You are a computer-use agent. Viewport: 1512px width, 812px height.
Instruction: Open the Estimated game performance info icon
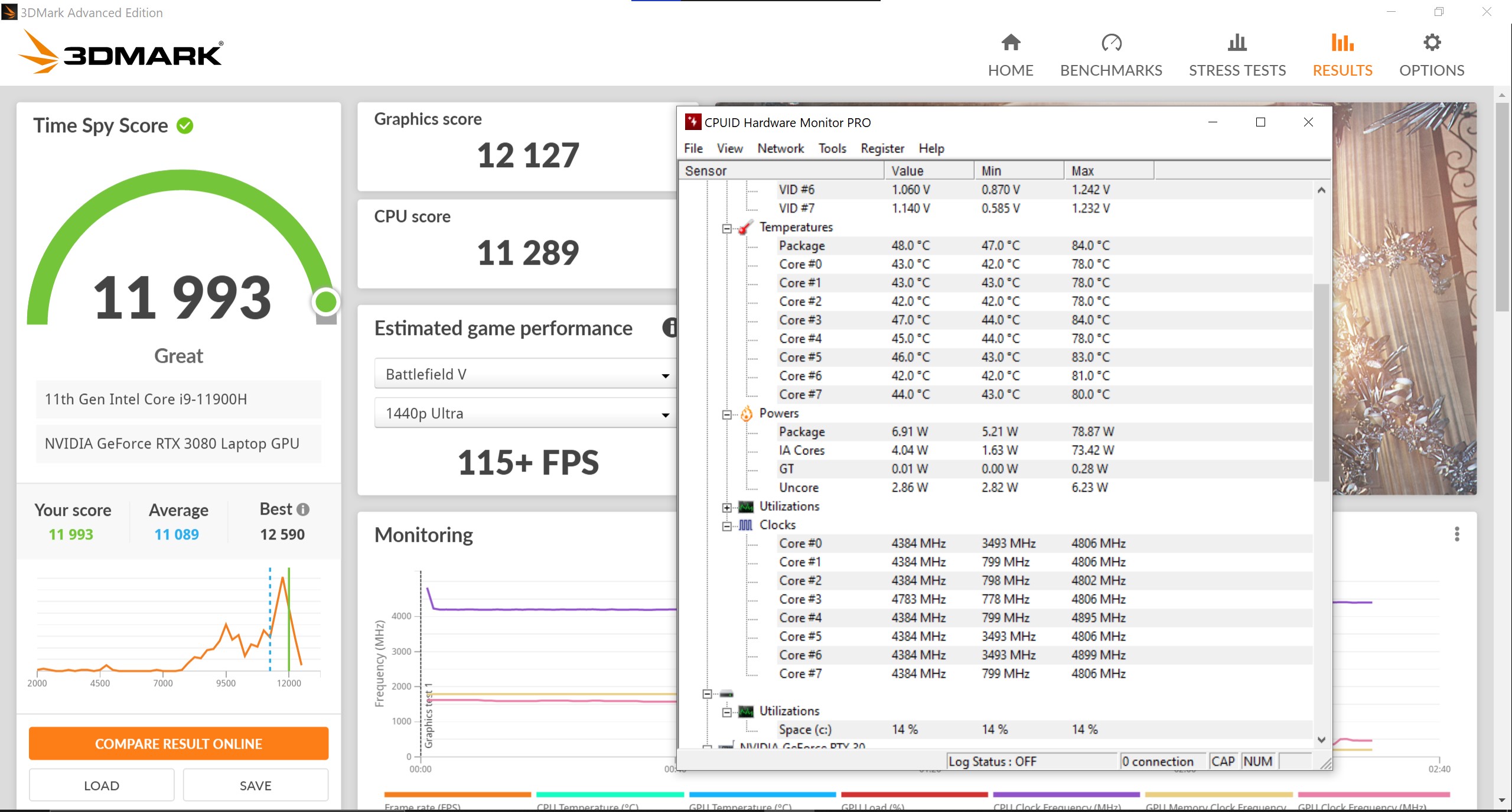coord(669,327)
